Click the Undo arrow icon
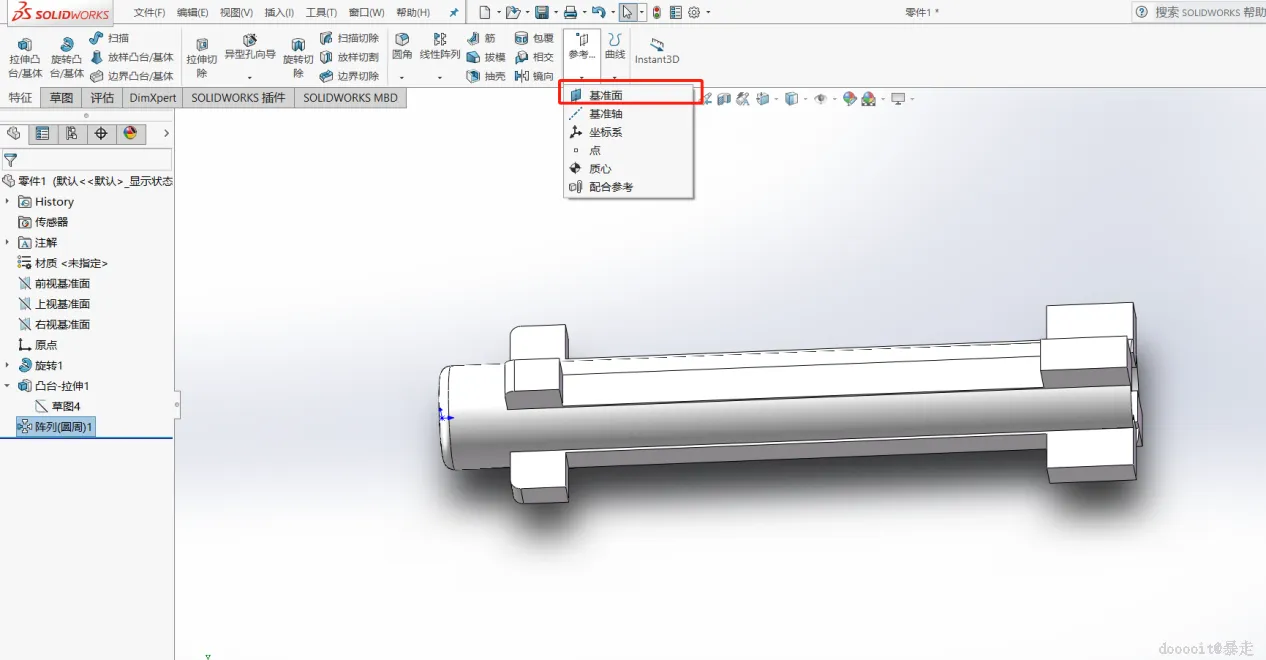Screen dimensions: 1266x660 pos(598,12)
